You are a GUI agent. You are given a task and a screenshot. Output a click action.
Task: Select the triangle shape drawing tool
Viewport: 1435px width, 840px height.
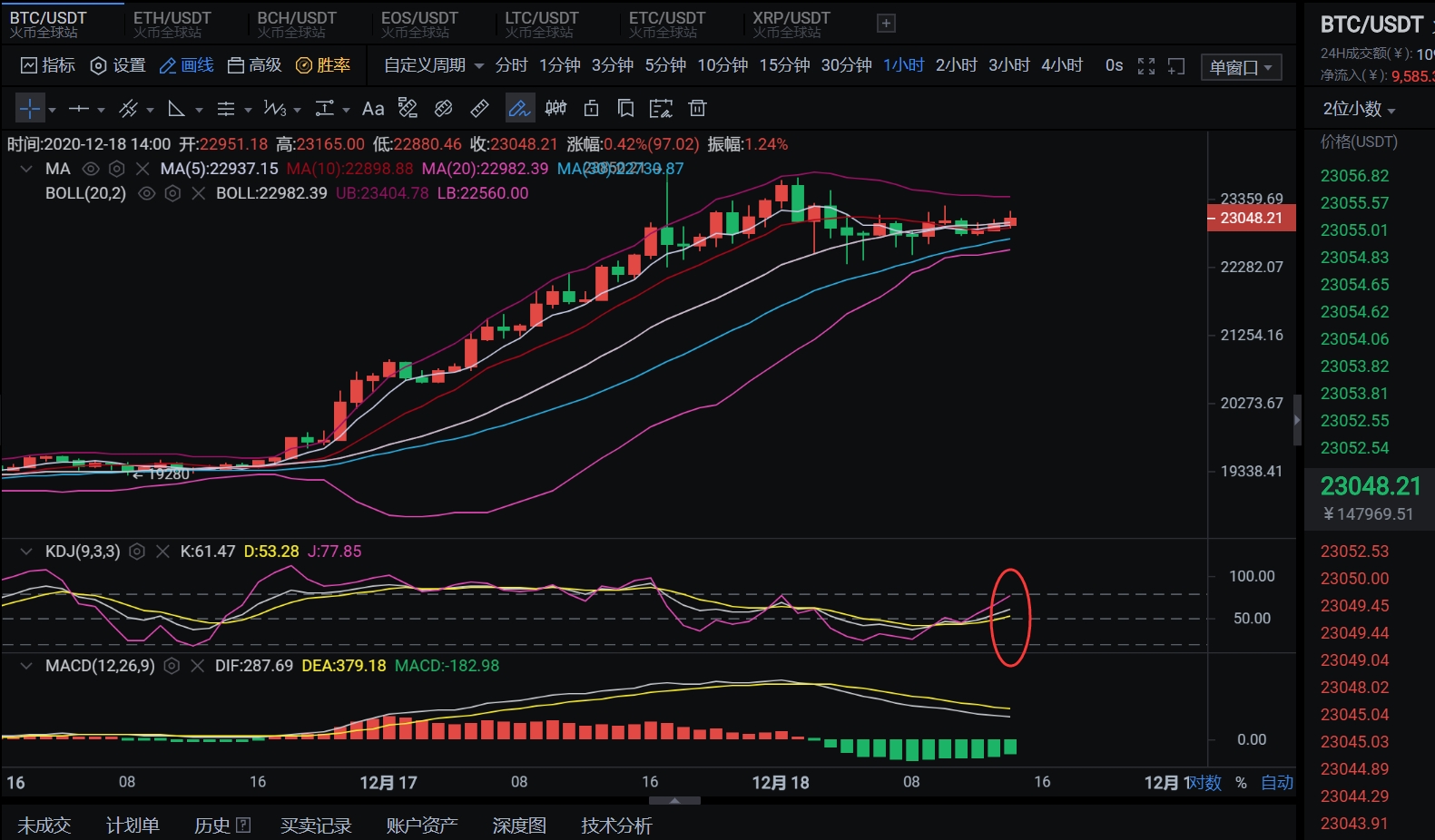177,109
